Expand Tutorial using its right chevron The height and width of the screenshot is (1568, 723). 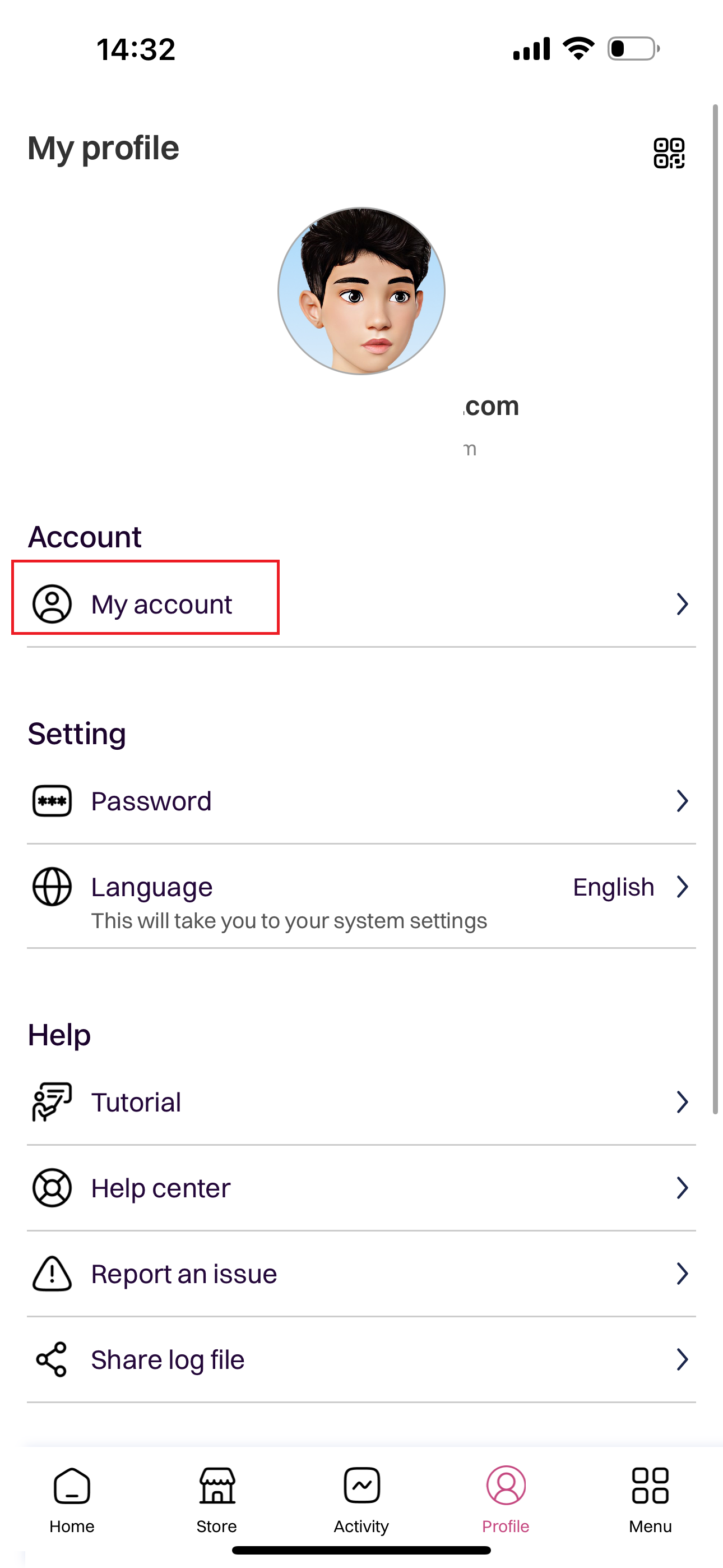tap(682, 1102)
